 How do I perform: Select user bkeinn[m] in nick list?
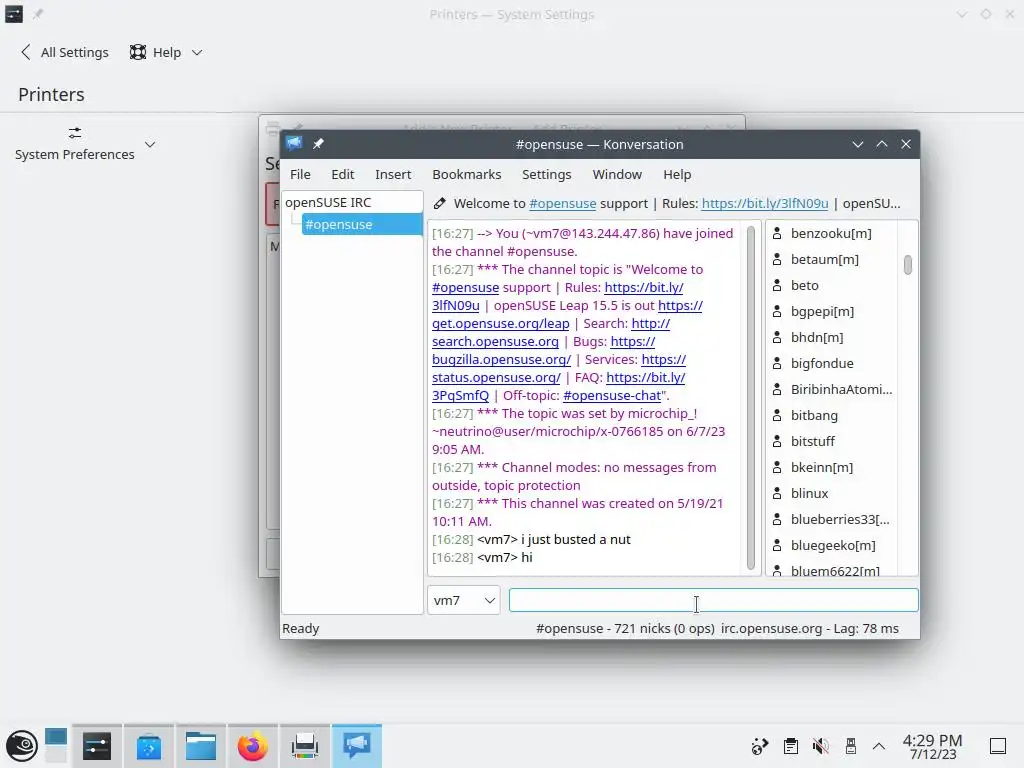[x=822, y=467]
